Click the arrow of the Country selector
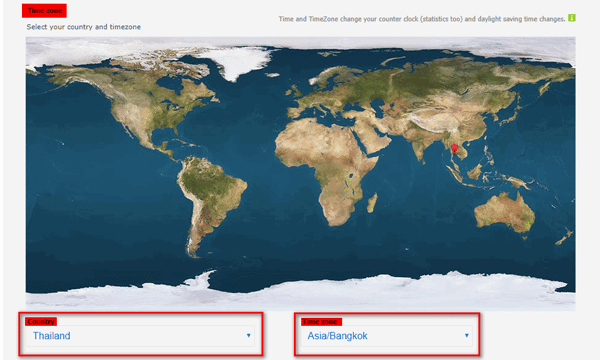This screenshot has height=360, width=600. (248, 336)
